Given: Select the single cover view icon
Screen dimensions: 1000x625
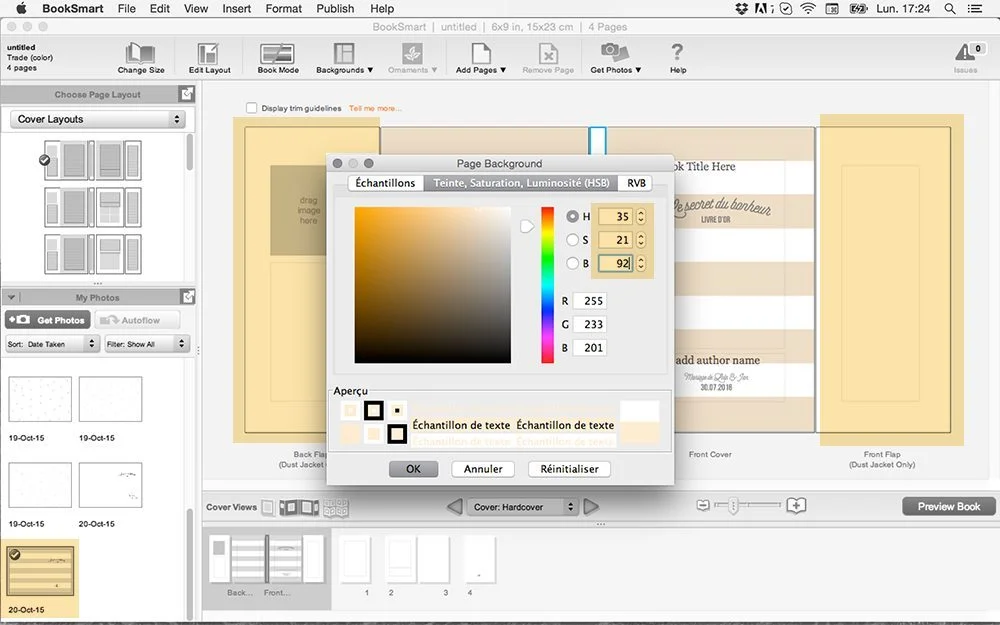Looking at the screenshot, I should [268, 508].
